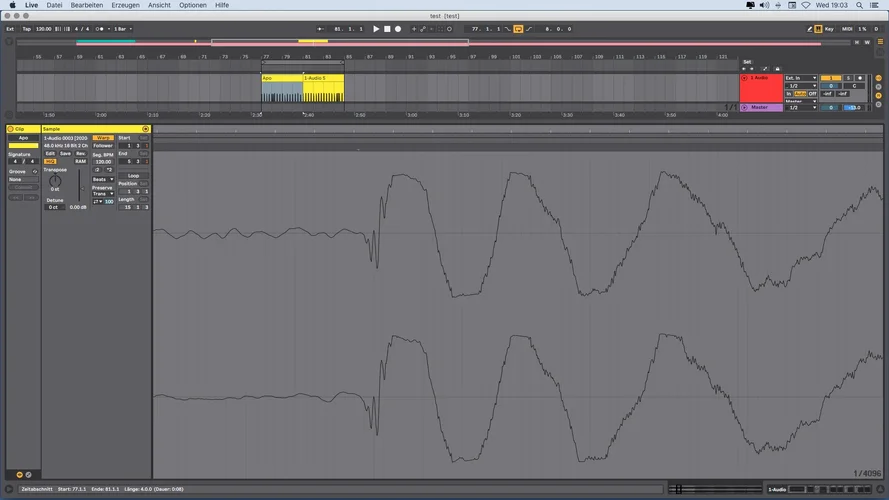Toggle the metronome in the control bar
The height and width of the screenshot is (500, 889).
pyautogui.click(x=98, y=29)
